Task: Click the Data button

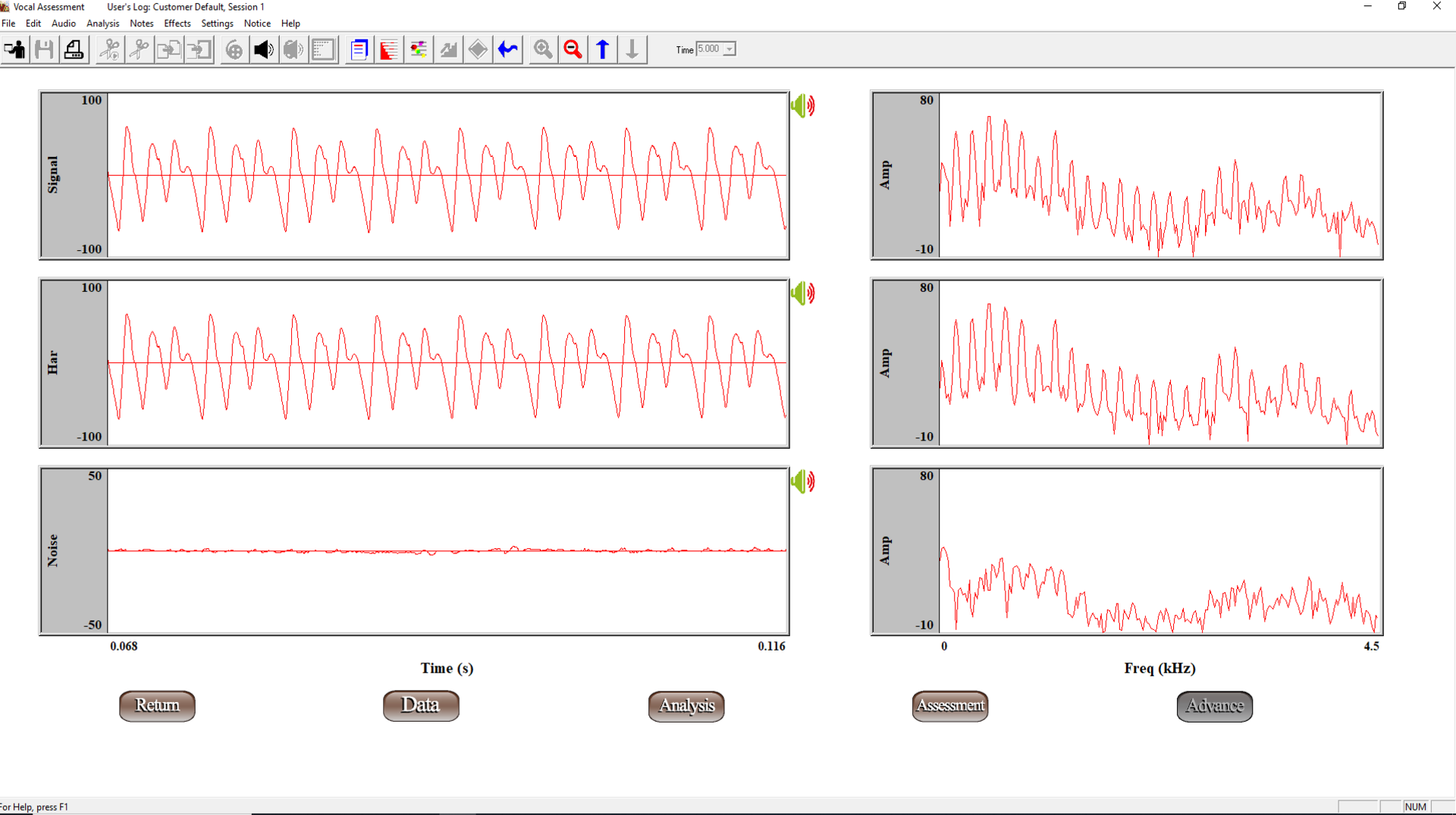Action: (x=421, y=706)
